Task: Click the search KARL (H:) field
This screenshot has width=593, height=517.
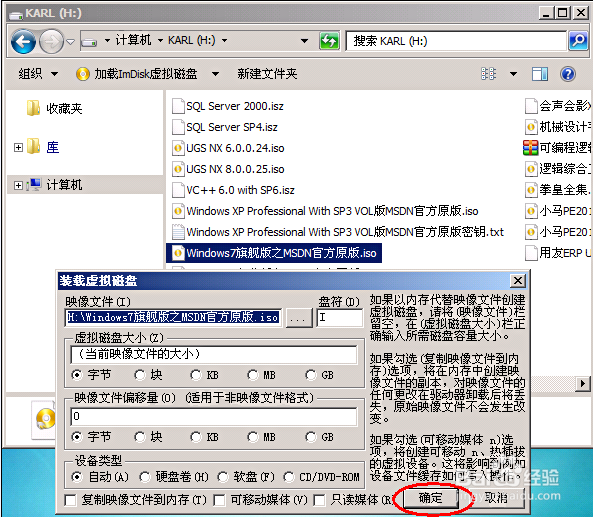Action: pos(456,41)
